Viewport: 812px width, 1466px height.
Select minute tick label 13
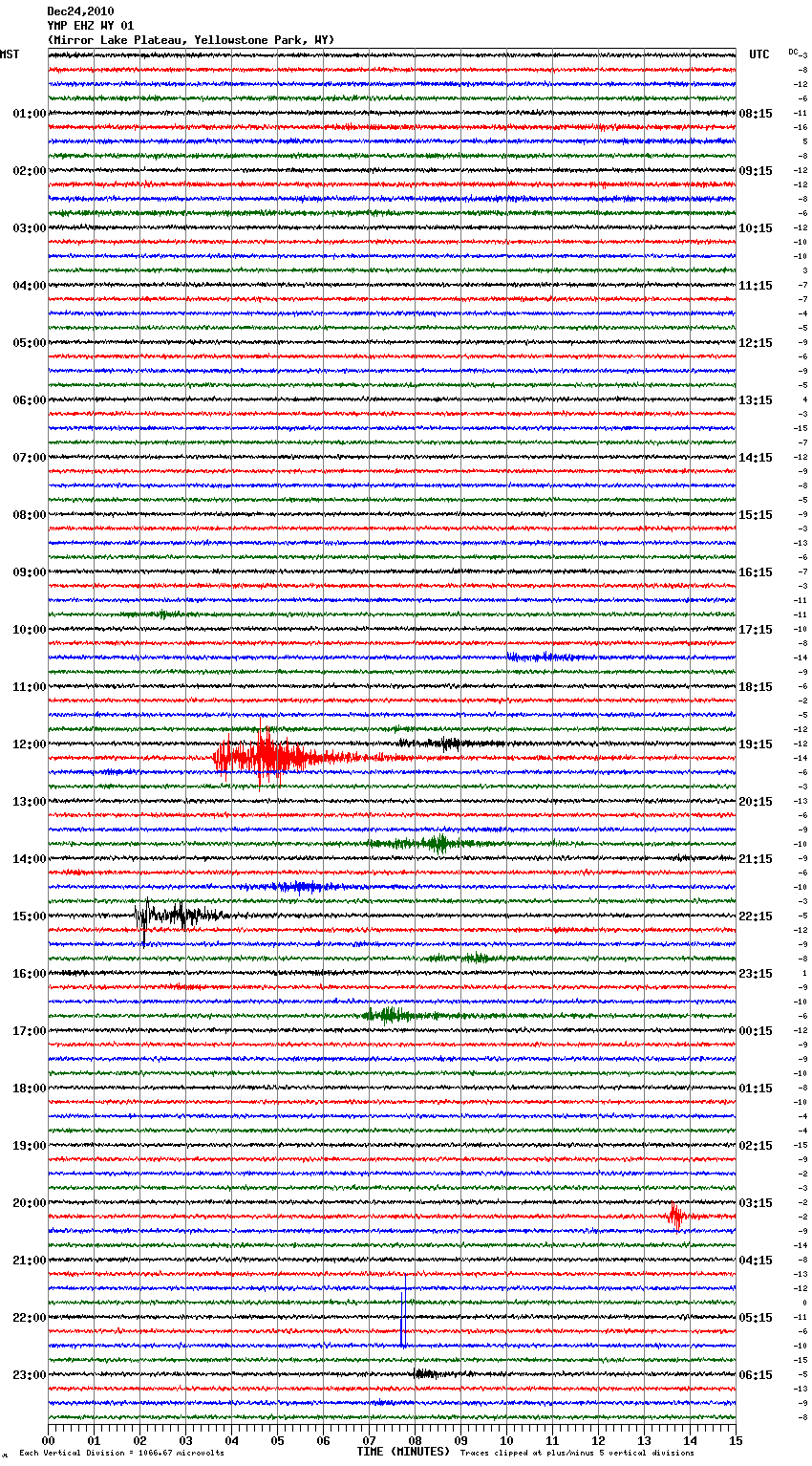coord(644,1440)
